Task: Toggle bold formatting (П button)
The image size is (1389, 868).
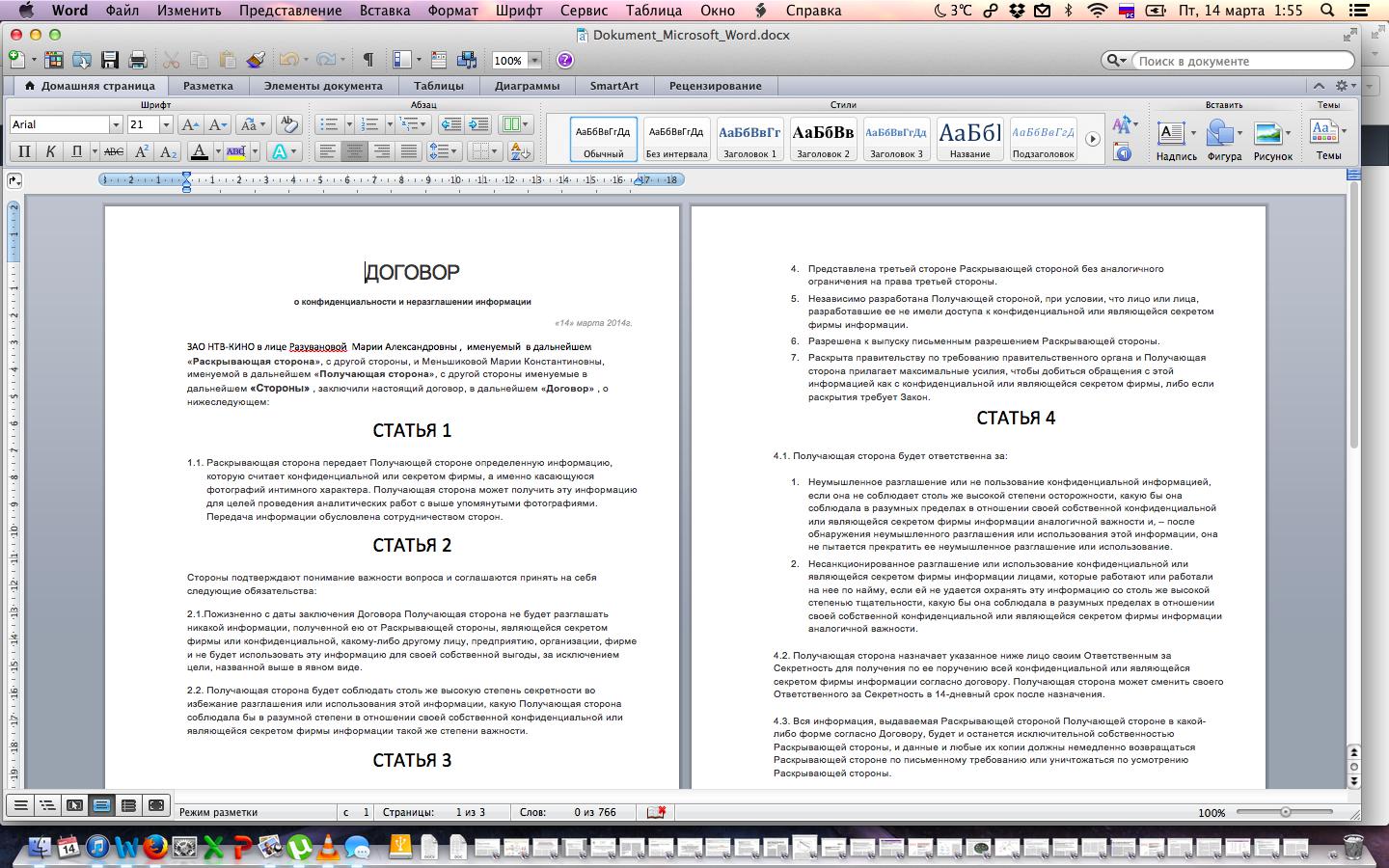Action: pos(24,151)
